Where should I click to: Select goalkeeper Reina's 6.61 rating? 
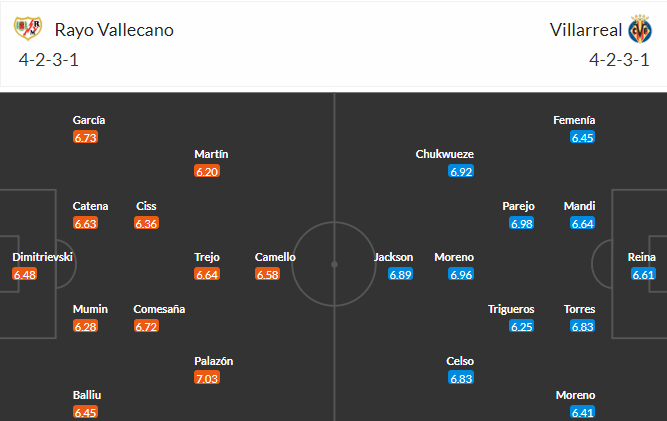(x=643, y=274)
